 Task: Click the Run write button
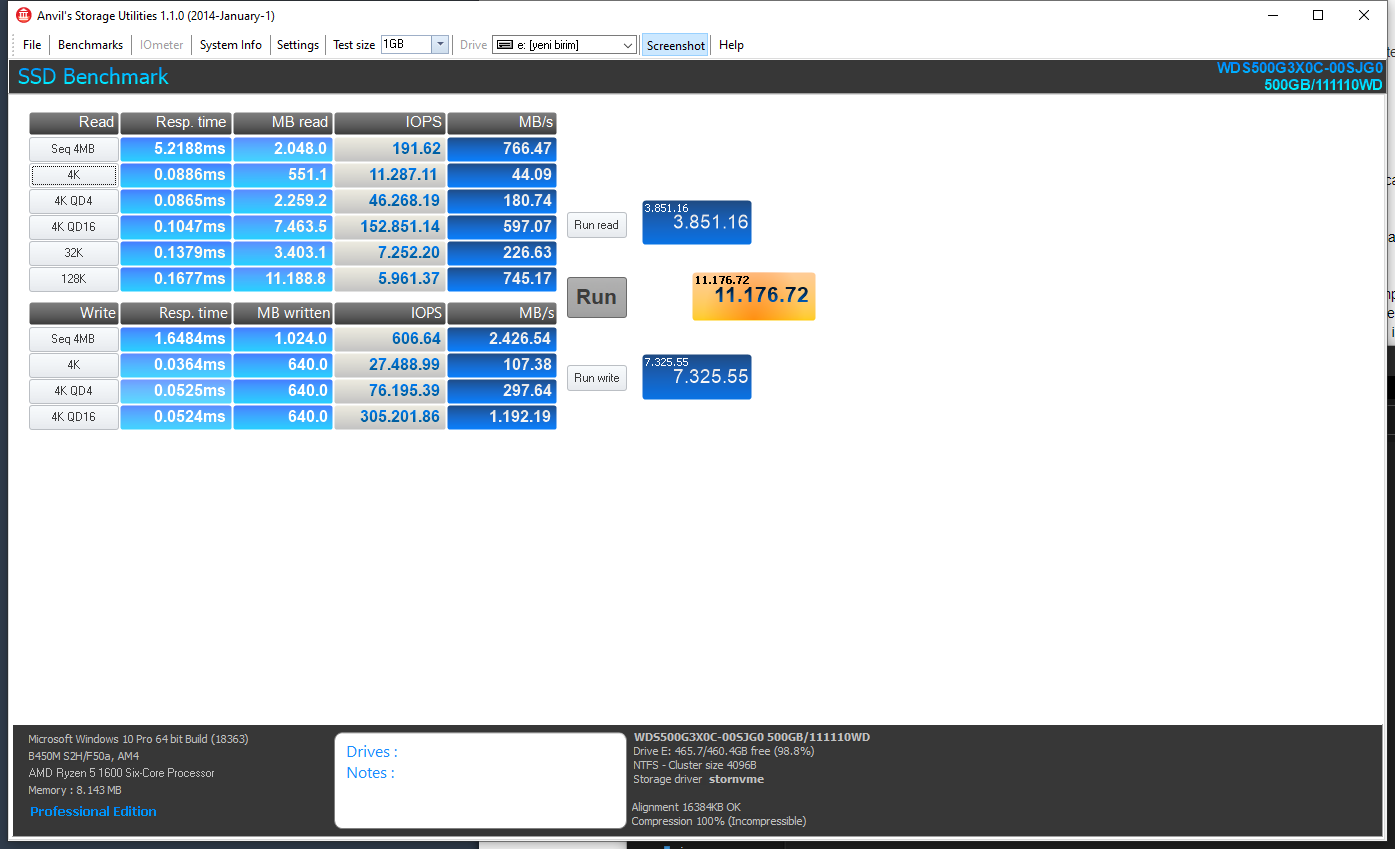(596, 378)
